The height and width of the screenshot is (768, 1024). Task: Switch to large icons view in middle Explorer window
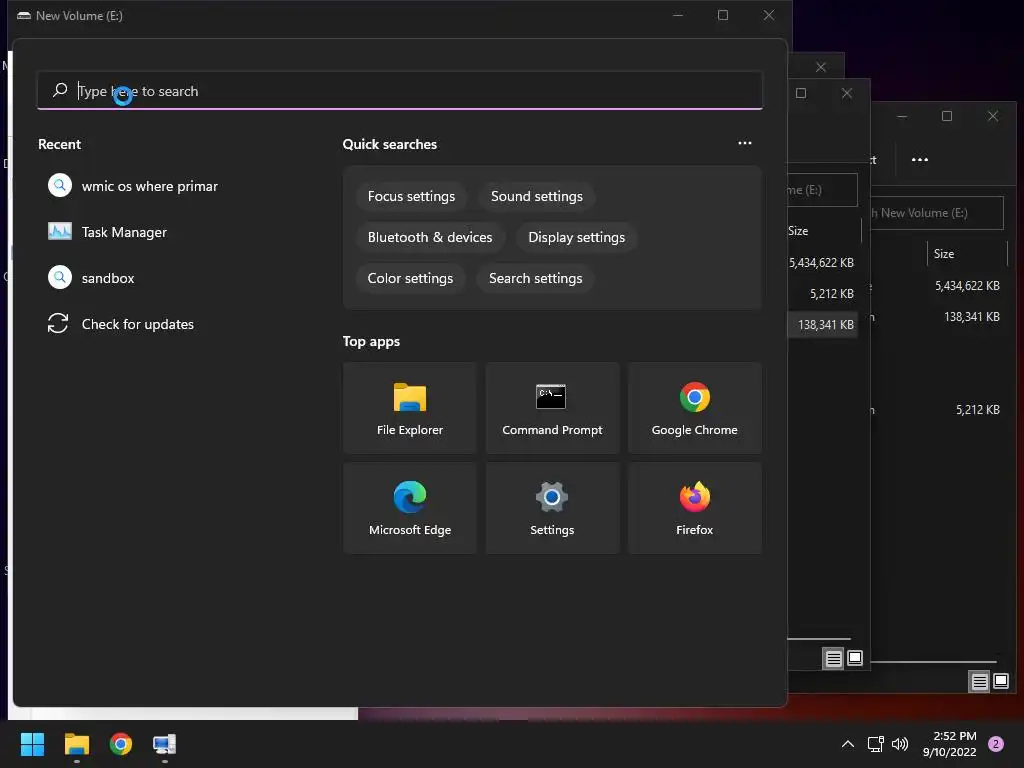(855, 658)
